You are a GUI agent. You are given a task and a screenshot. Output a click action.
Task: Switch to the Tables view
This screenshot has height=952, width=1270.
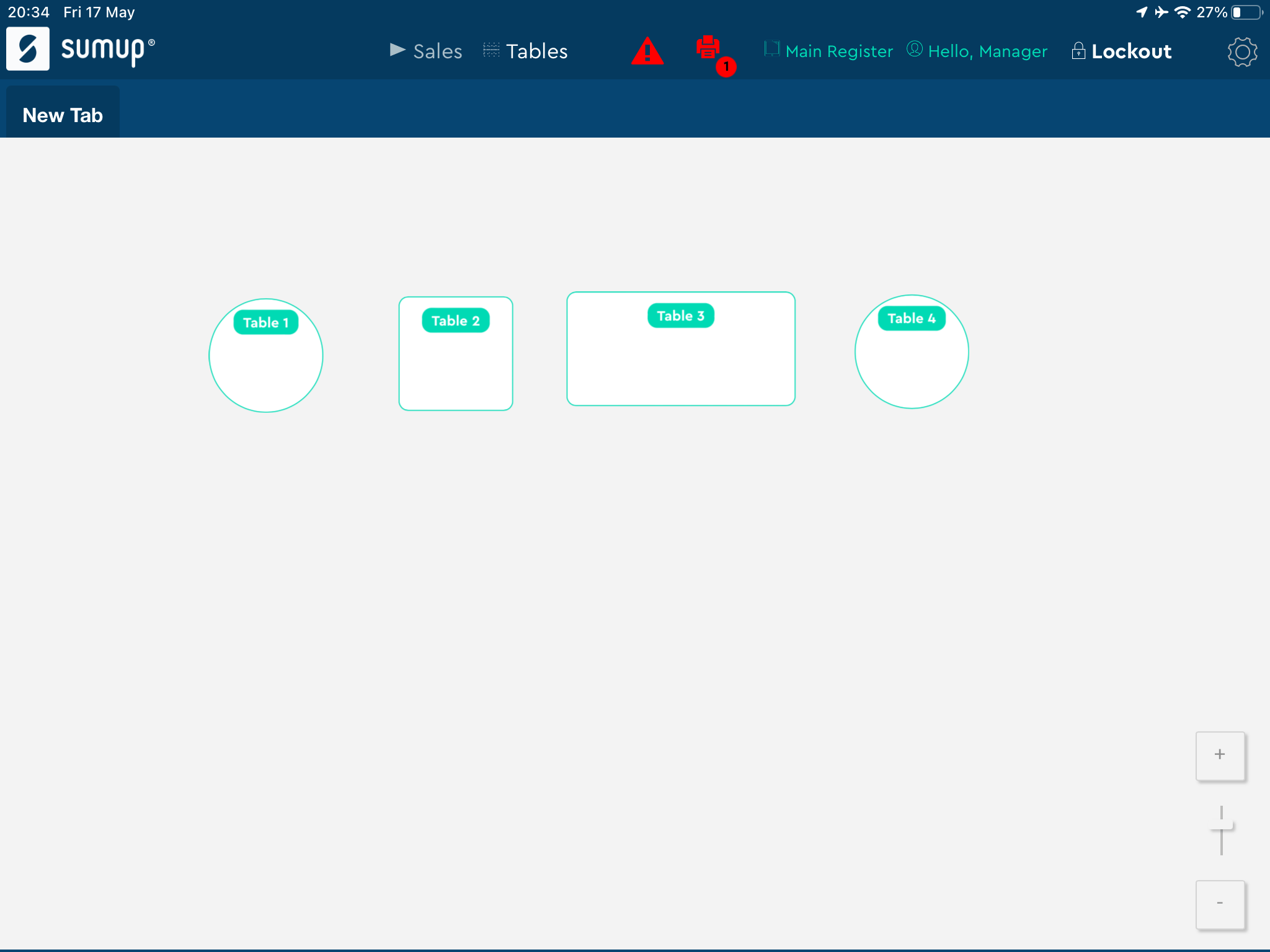[536, 51]
